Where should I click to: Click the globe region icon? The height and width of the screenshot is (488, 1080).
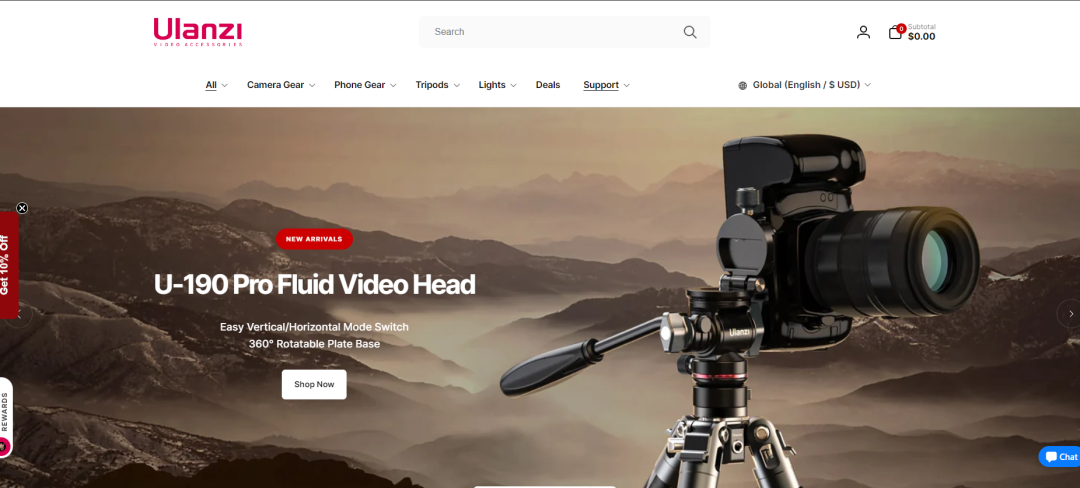pyautogui.click(x=742, y=85)
